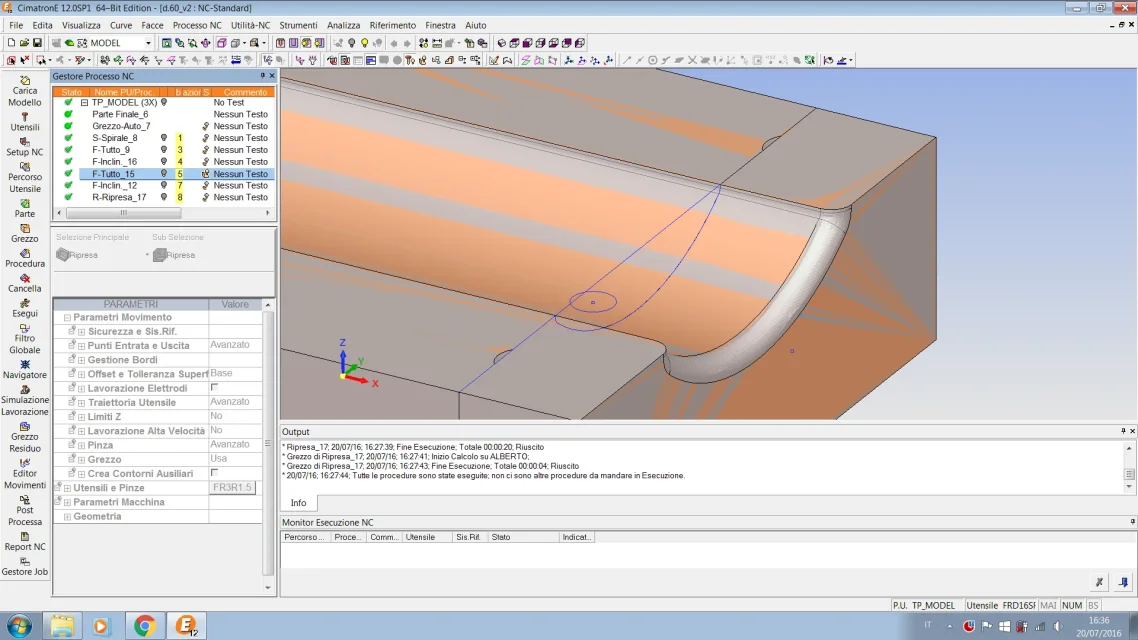This screenshot has height=640, width=1138.
Task: Open the Simulazione Lavorazione tool
Action: (x=25, y=390)
